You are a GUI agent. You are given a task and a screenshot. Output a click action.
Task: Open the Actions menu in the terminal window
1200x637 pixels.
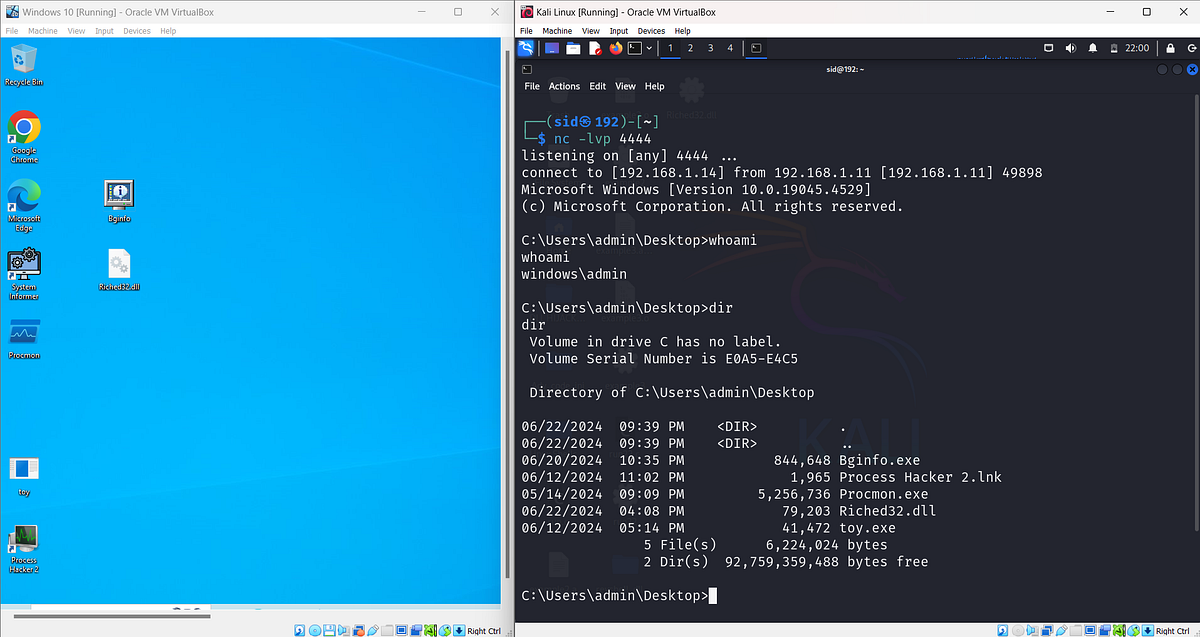tap(564, 86)
